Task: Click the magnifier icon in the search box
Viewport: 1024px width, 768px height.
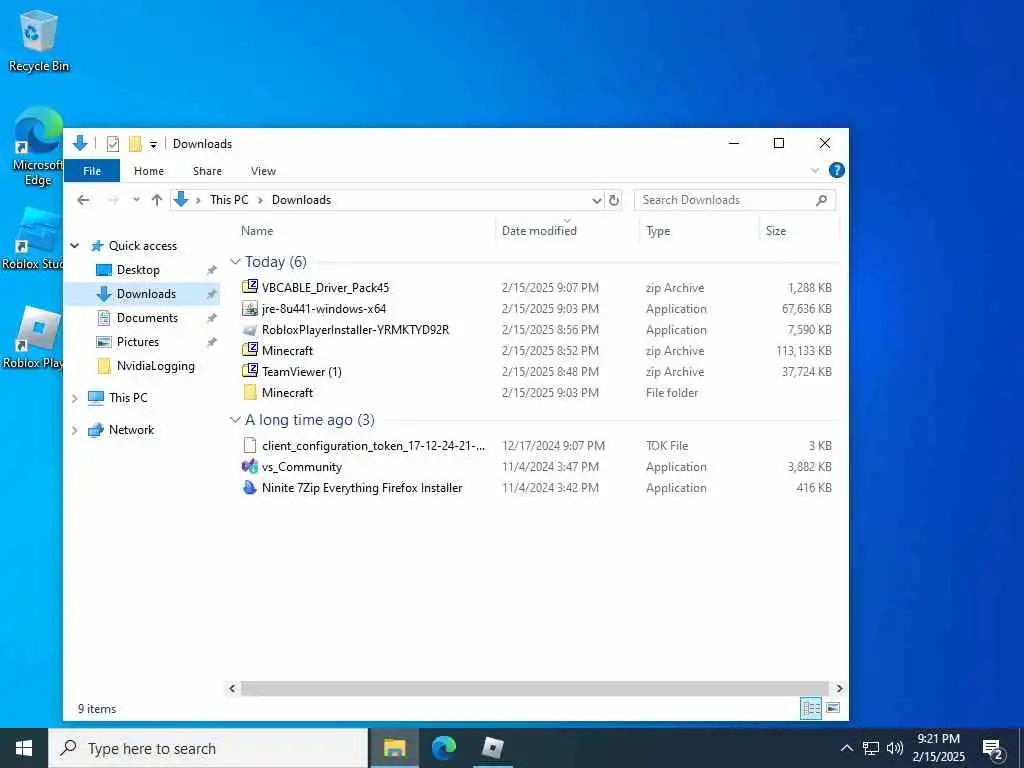Action: point(822,200)
